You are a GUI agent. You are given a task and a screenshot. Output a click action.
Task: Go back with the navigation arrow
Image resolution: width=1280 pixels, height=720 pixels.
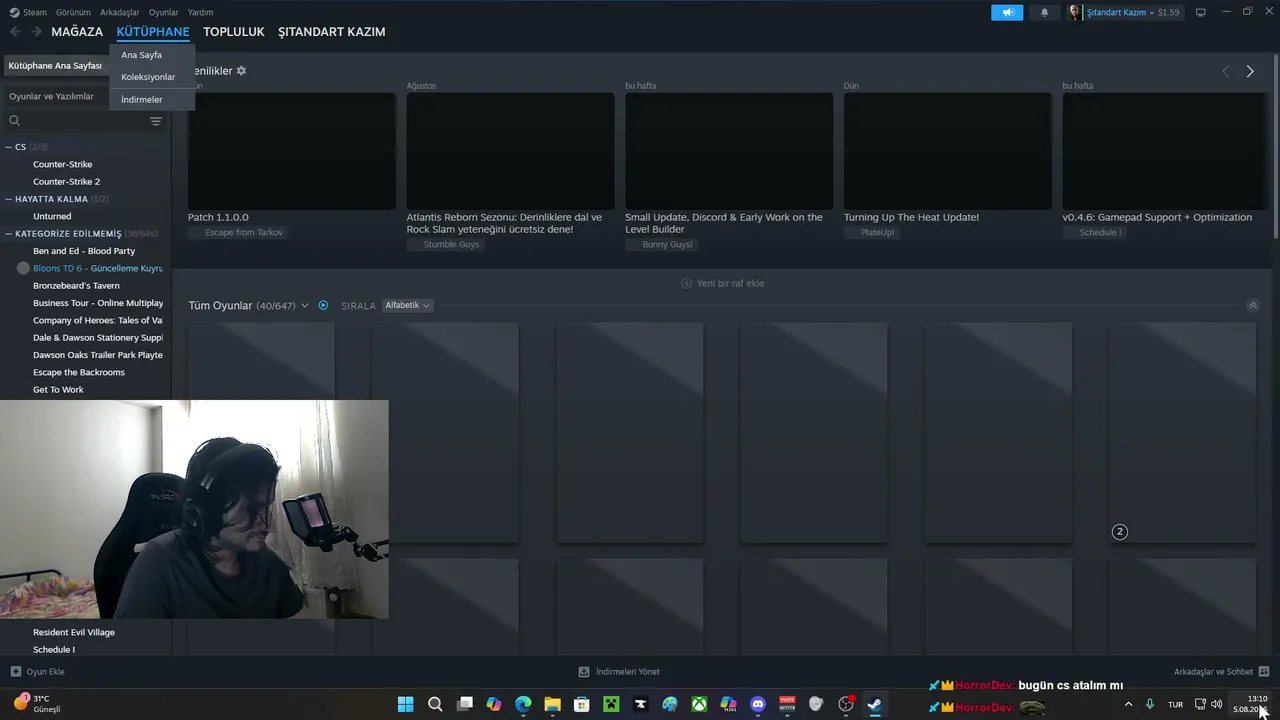(15, 32)
